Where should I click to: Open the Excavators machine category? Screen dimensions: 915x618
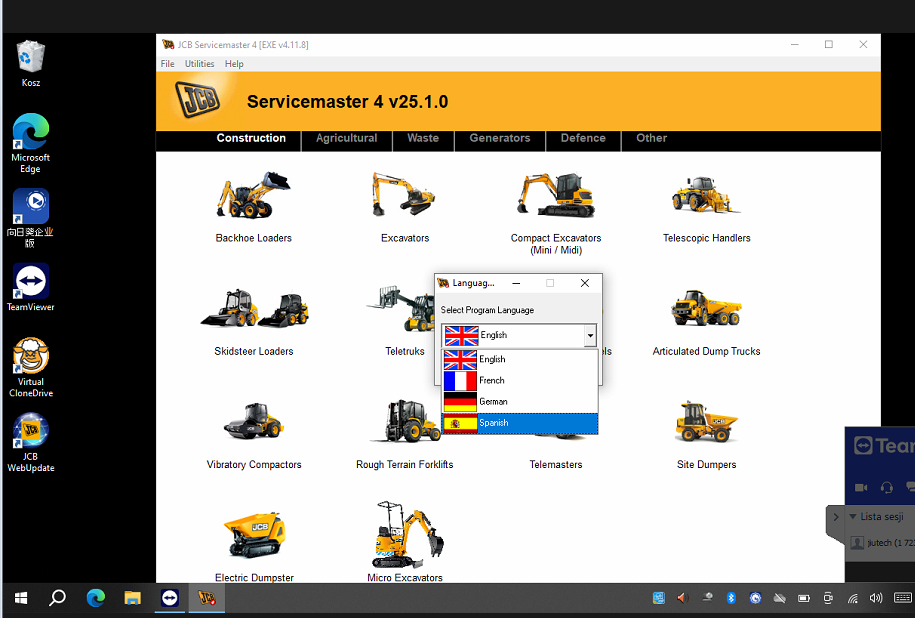tap(404, 207)
